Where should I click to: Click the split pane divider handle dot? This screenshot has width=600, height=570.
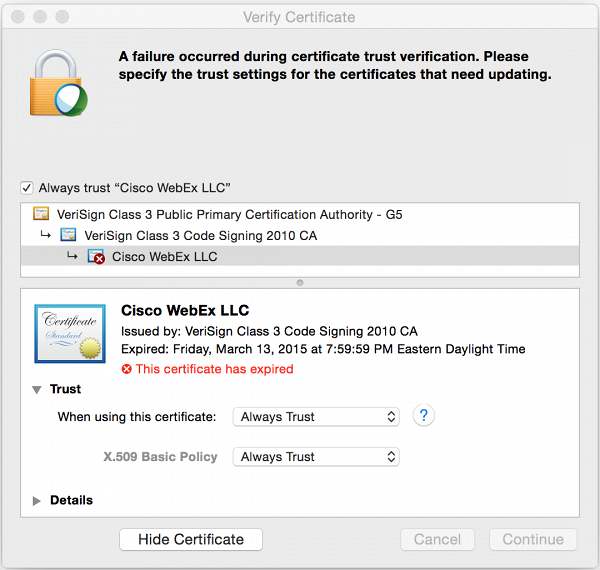300,283
